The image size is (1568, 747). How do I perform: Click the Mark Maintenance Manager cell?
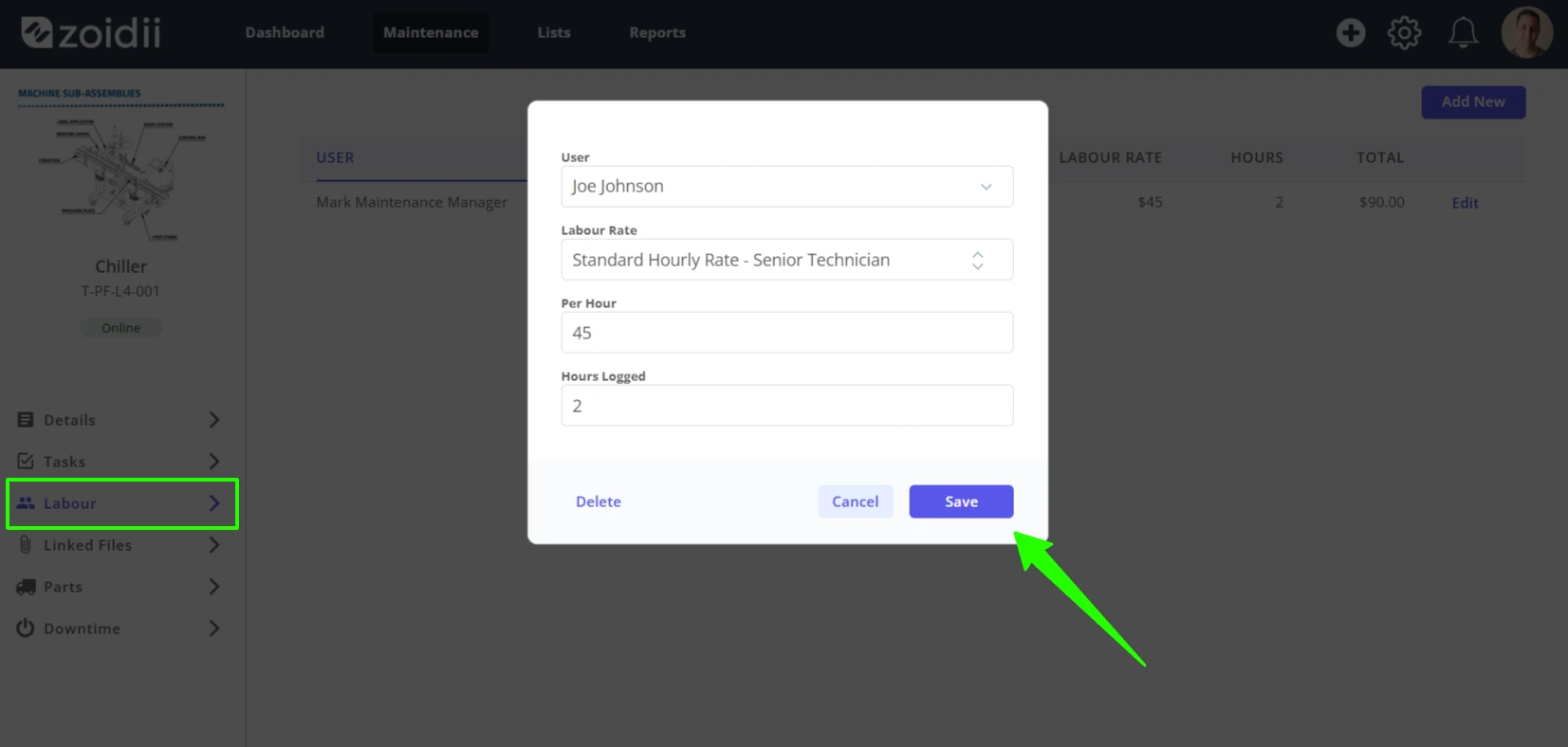412,203
